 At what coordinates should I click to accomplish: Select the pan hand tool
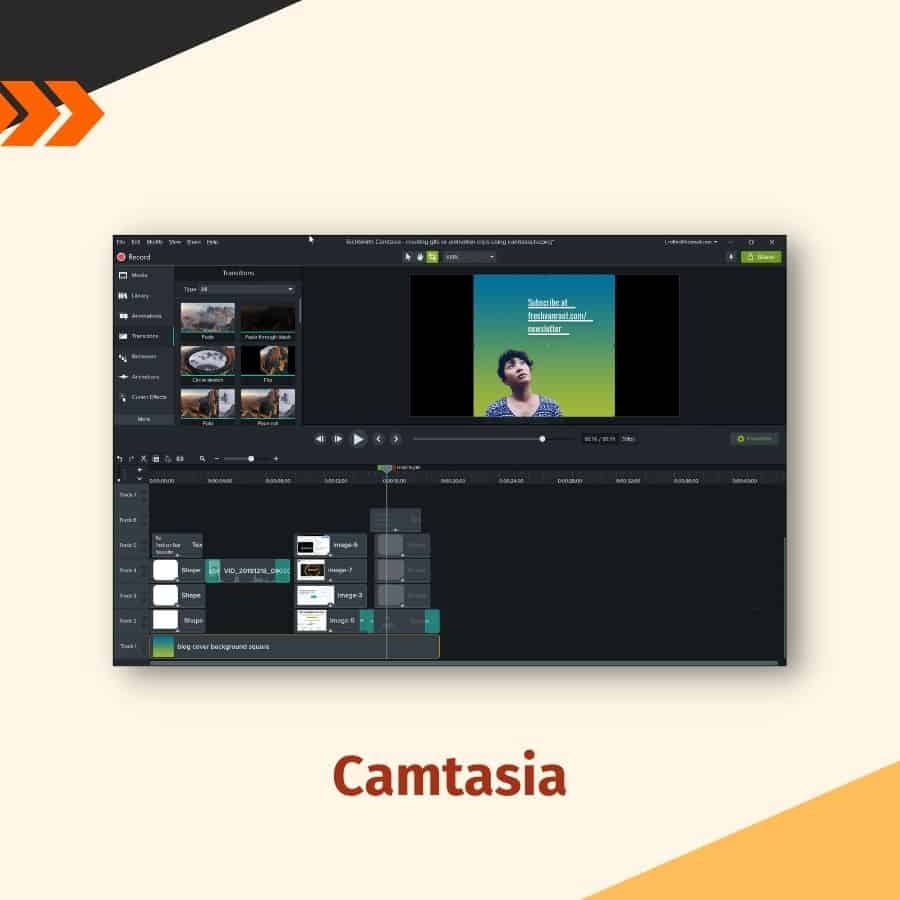(x=420, y=257)
